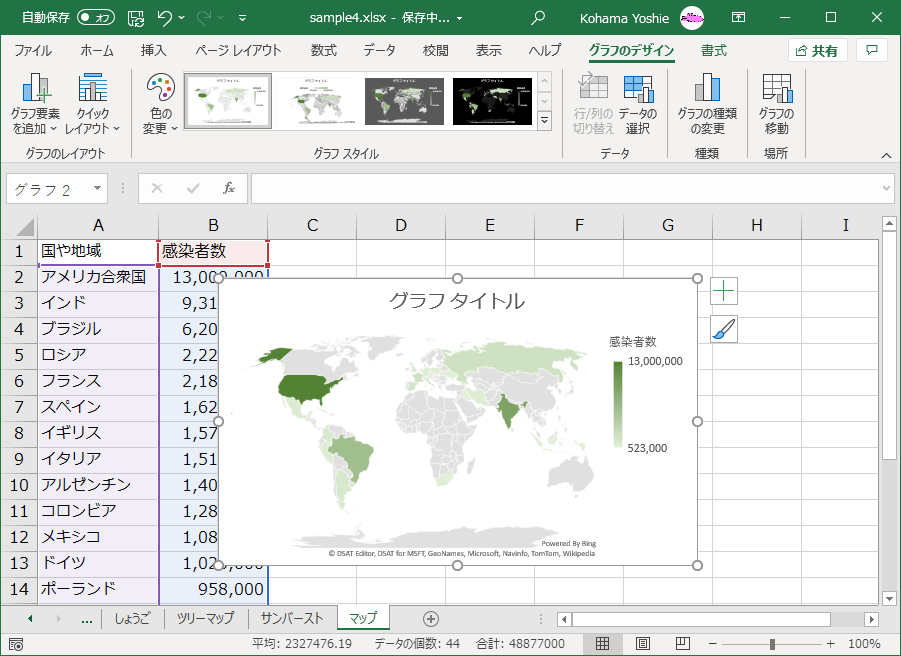901x656 pixels.
Task: Open the 挿入 ribbon tab
Action: [153, 51]
